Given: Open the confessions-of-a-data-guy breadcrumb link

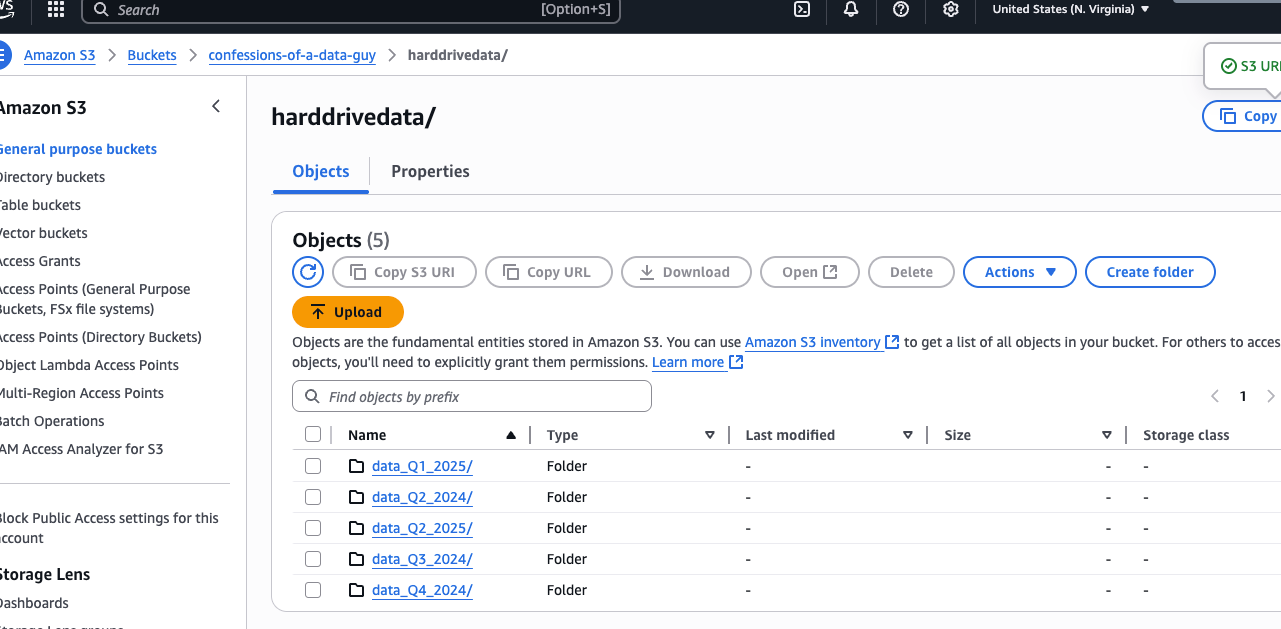Looking at the screenshot, I should [x=292, y=55].
